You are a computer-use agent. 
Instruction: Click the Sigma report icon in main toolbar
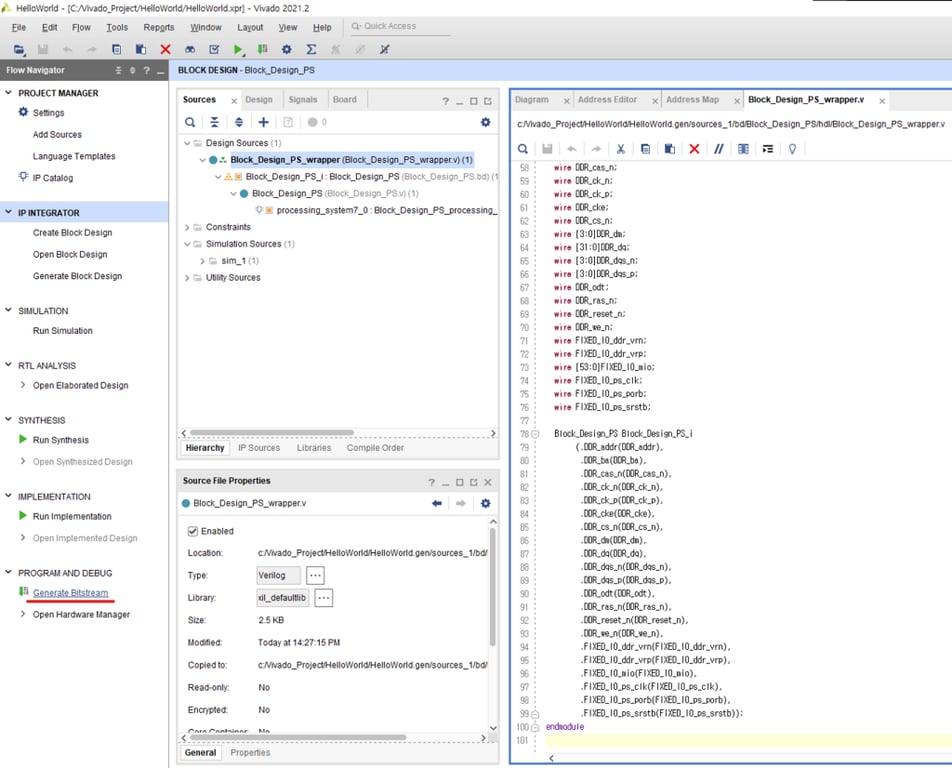[x=311, y=49]
